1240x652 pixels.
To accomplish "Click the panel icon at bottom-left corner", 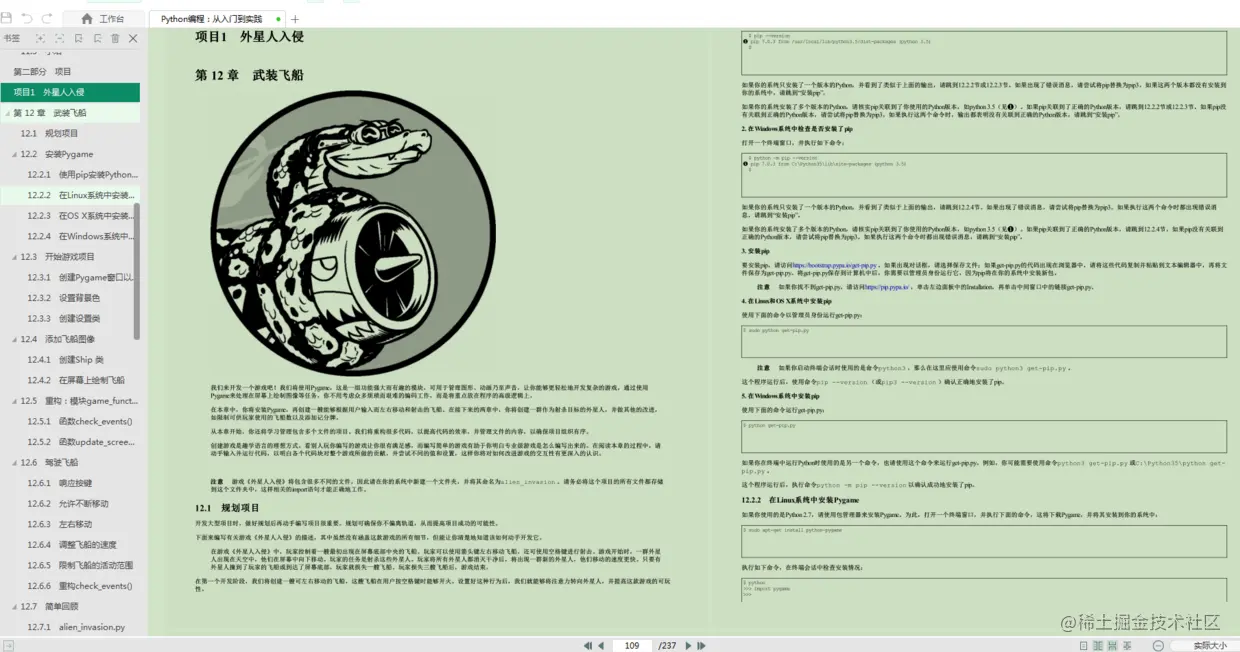I will point(8,645).
